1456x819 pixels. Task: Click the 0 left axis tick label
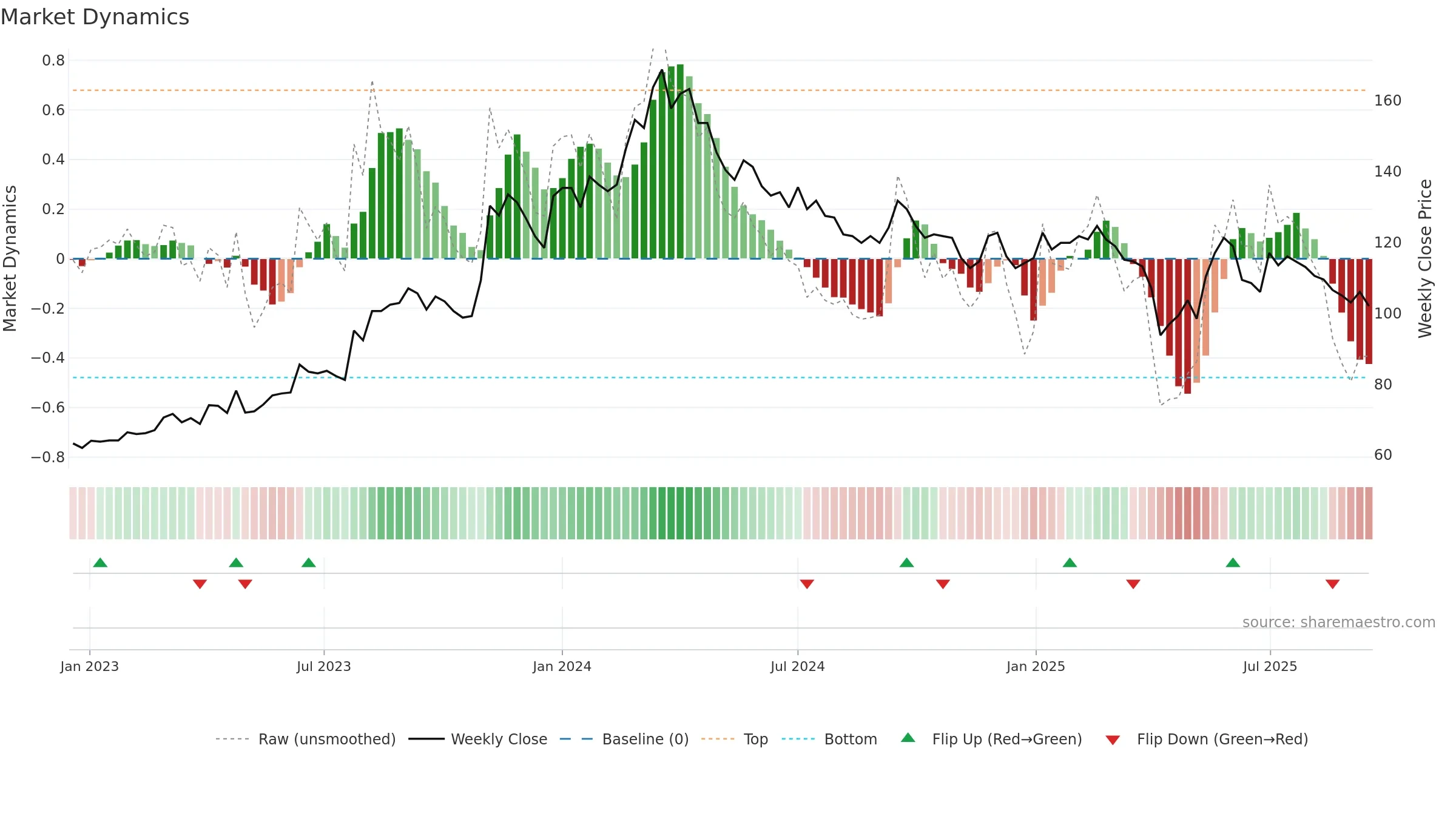tap(60, 259)
